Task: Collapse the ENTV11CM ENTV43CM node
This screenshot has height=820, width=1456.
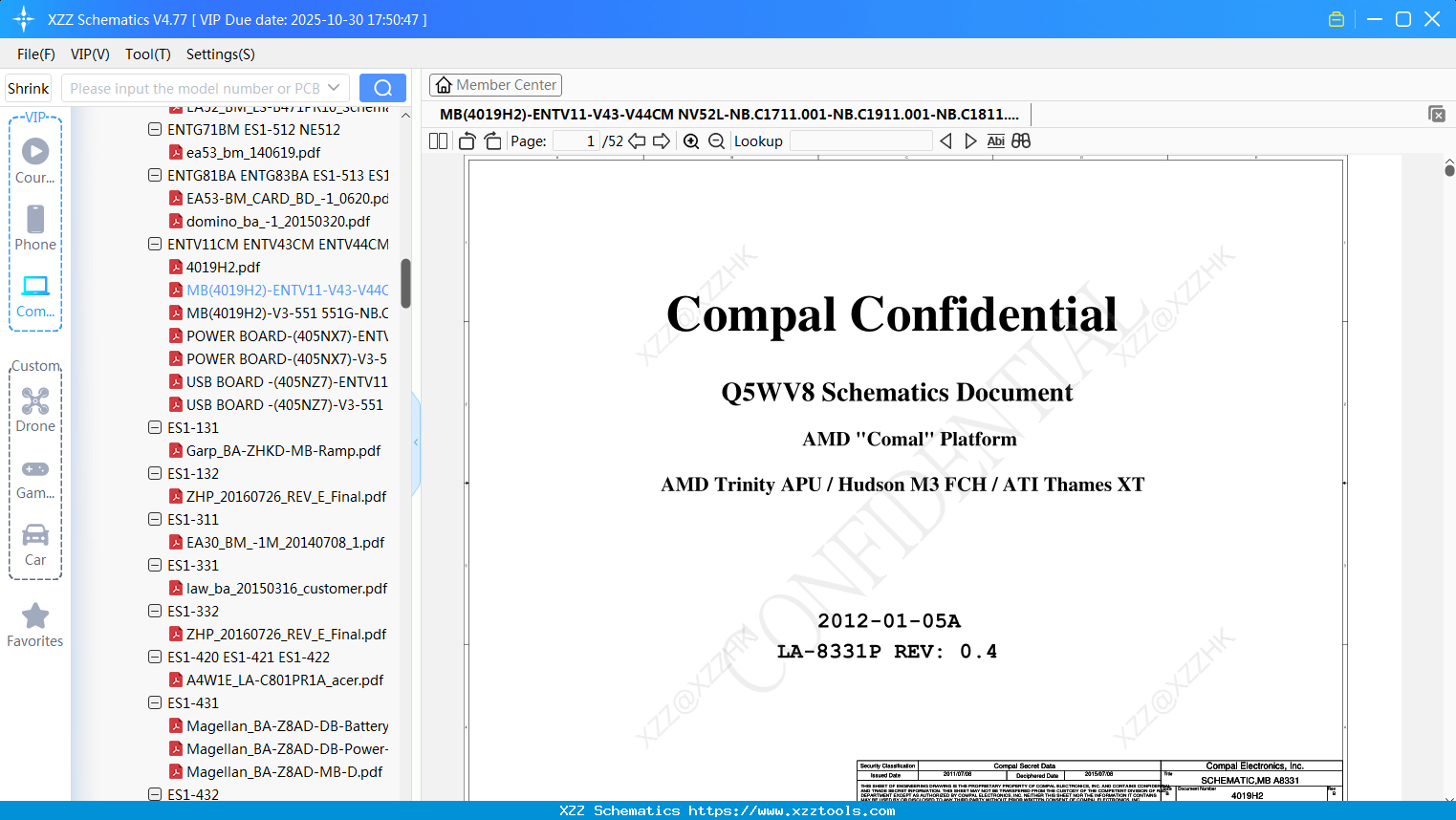Action: click(x=155, y=244)
